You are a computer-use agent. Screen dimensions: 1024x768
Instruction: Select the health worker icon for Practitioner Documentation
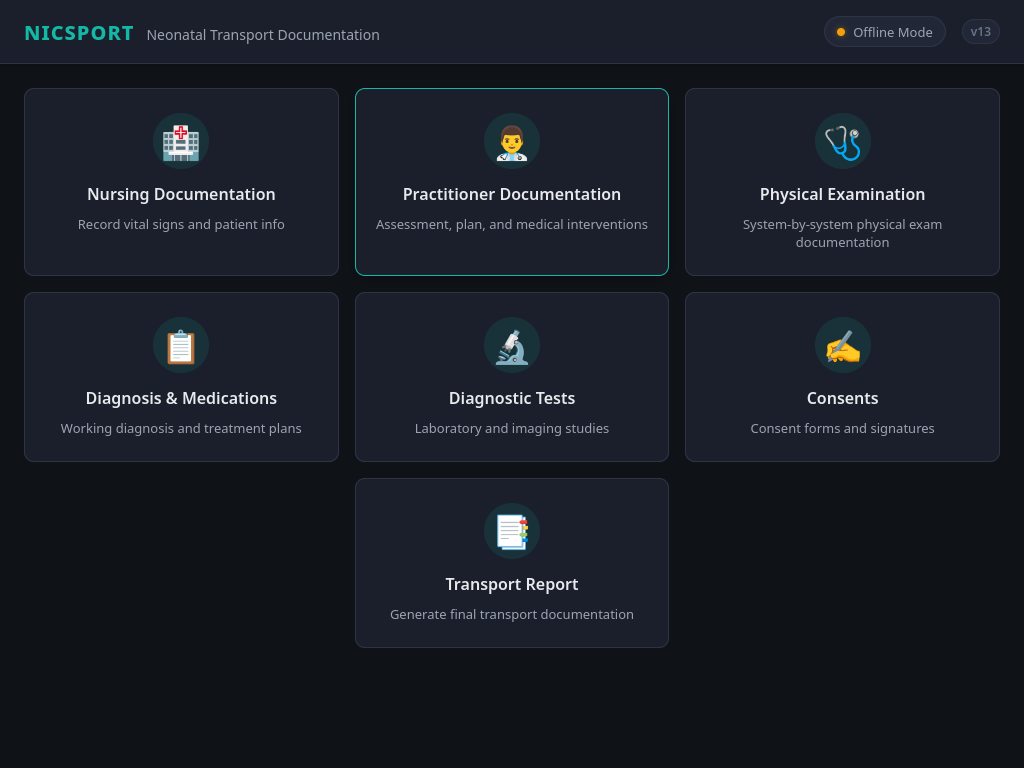point(511,141)
